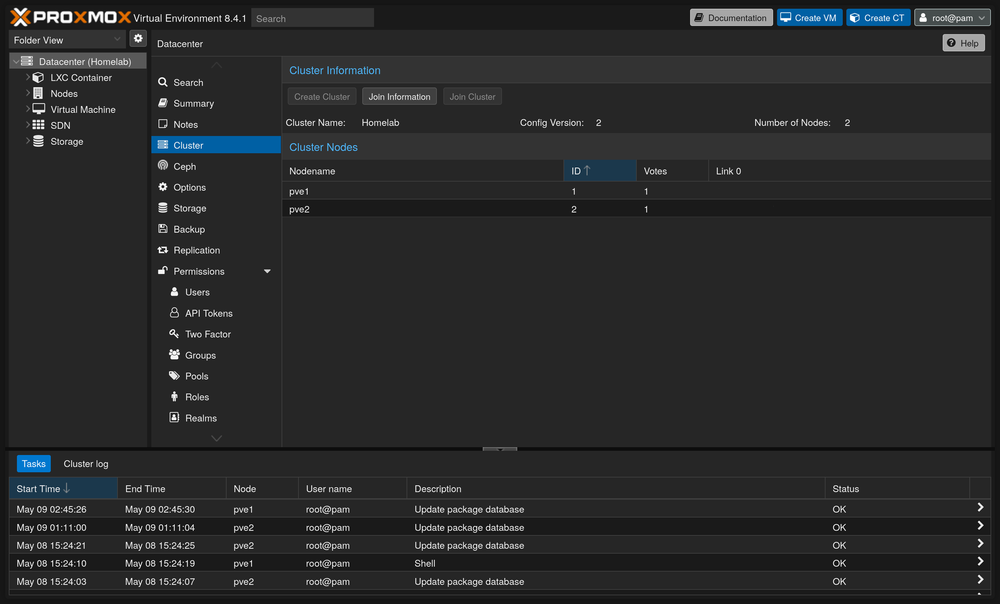The height and width of the screenshot is (604, 1000).
Task: Click the Help question mark icon
Action: click(x=952, y=43)
